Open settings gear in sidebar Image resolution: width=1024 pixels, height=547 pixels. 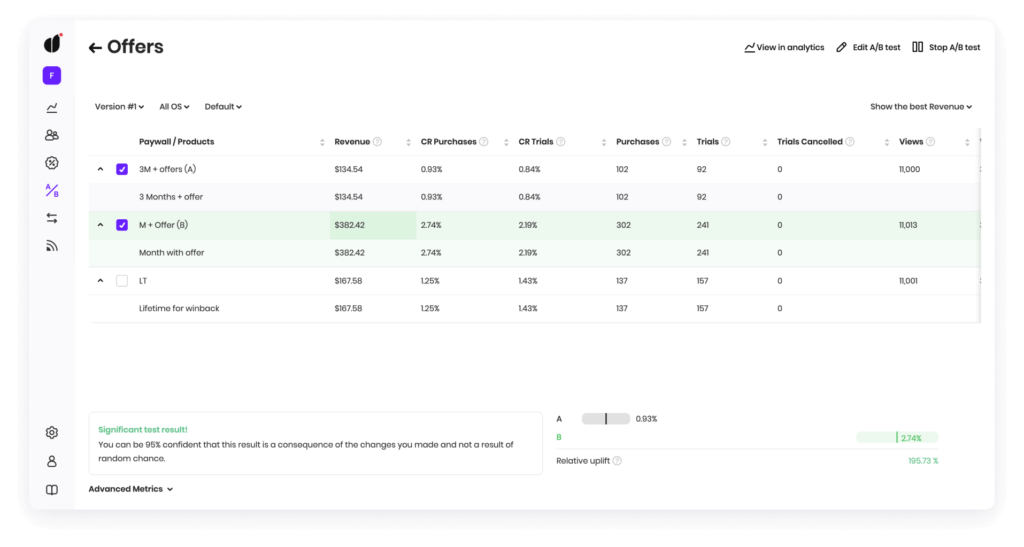click(x=52, y=433)
